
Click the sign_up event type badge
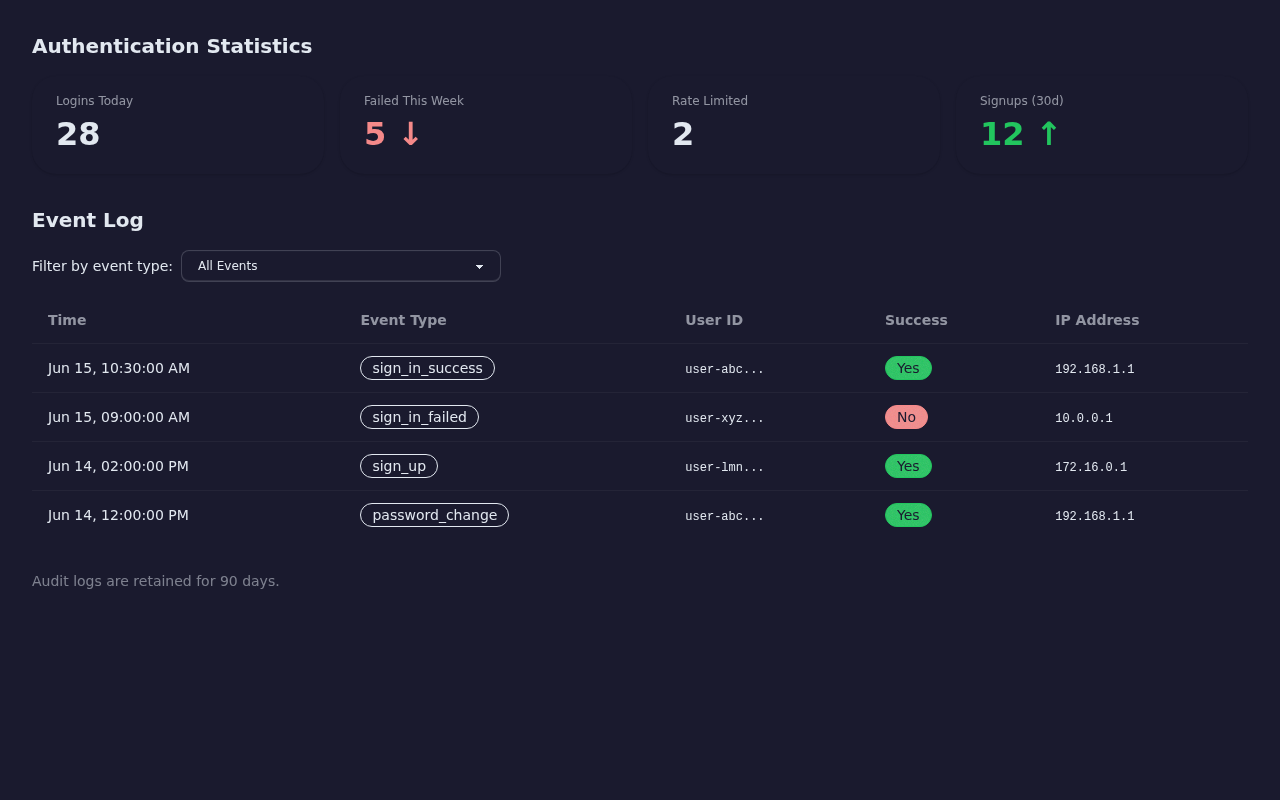pyautogui.click(x=399, y=465)
